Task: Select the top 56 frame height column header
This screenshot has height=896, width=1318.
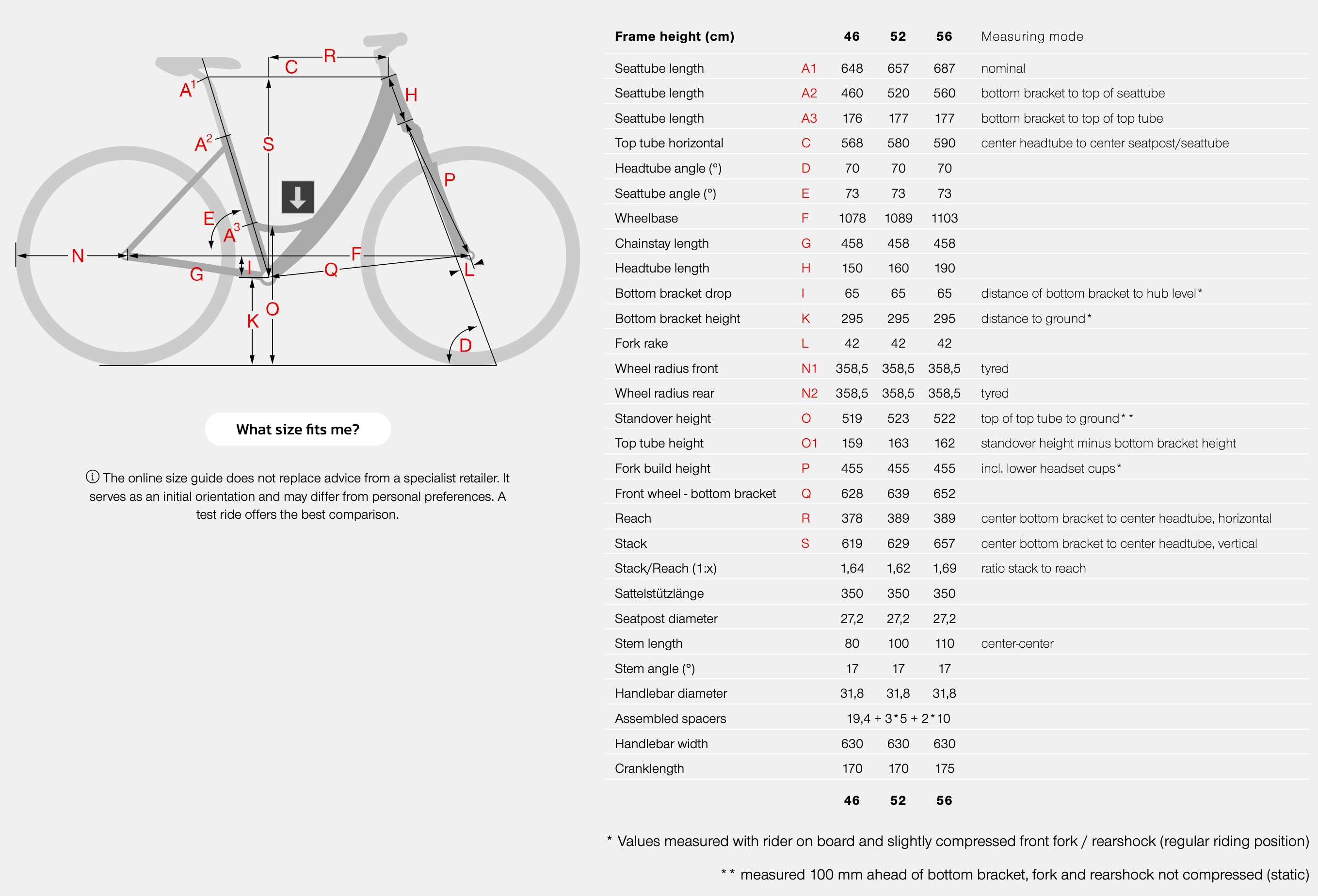Action: click(944, 36)
